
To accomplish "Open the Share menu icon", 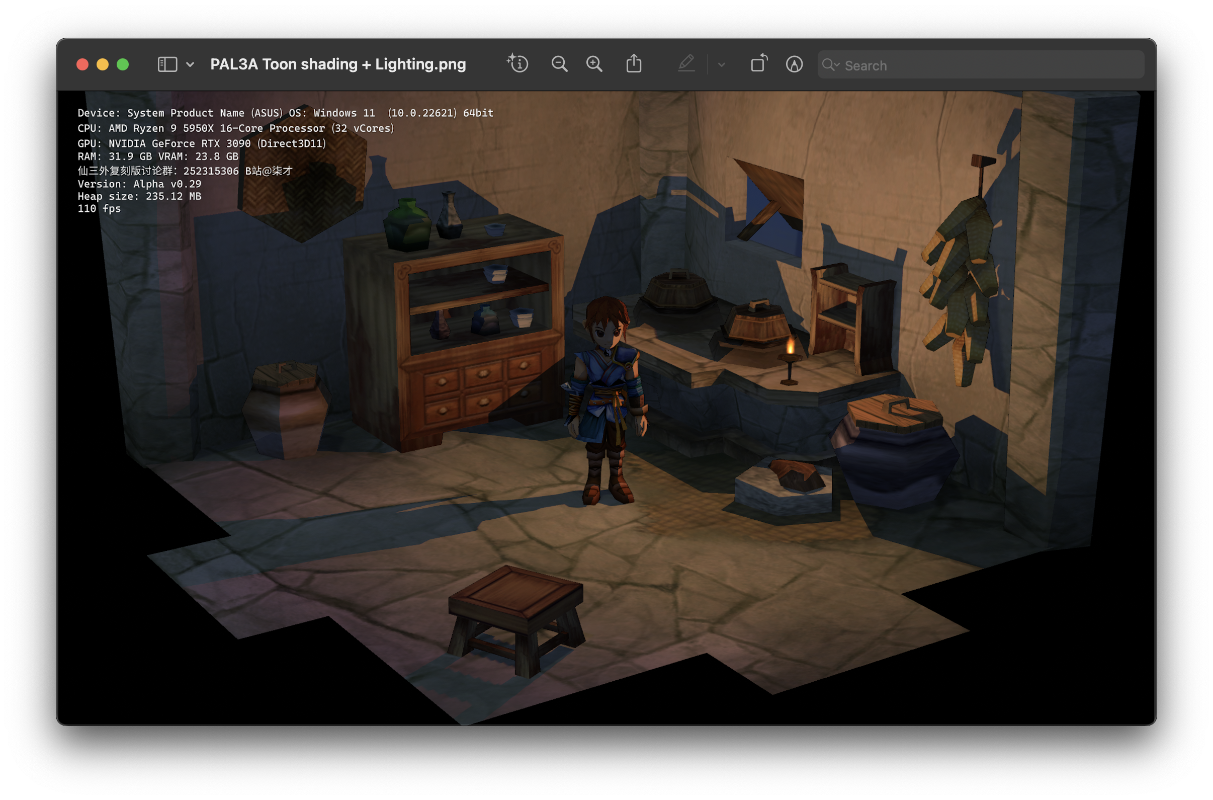I will (x=634, y=63).
